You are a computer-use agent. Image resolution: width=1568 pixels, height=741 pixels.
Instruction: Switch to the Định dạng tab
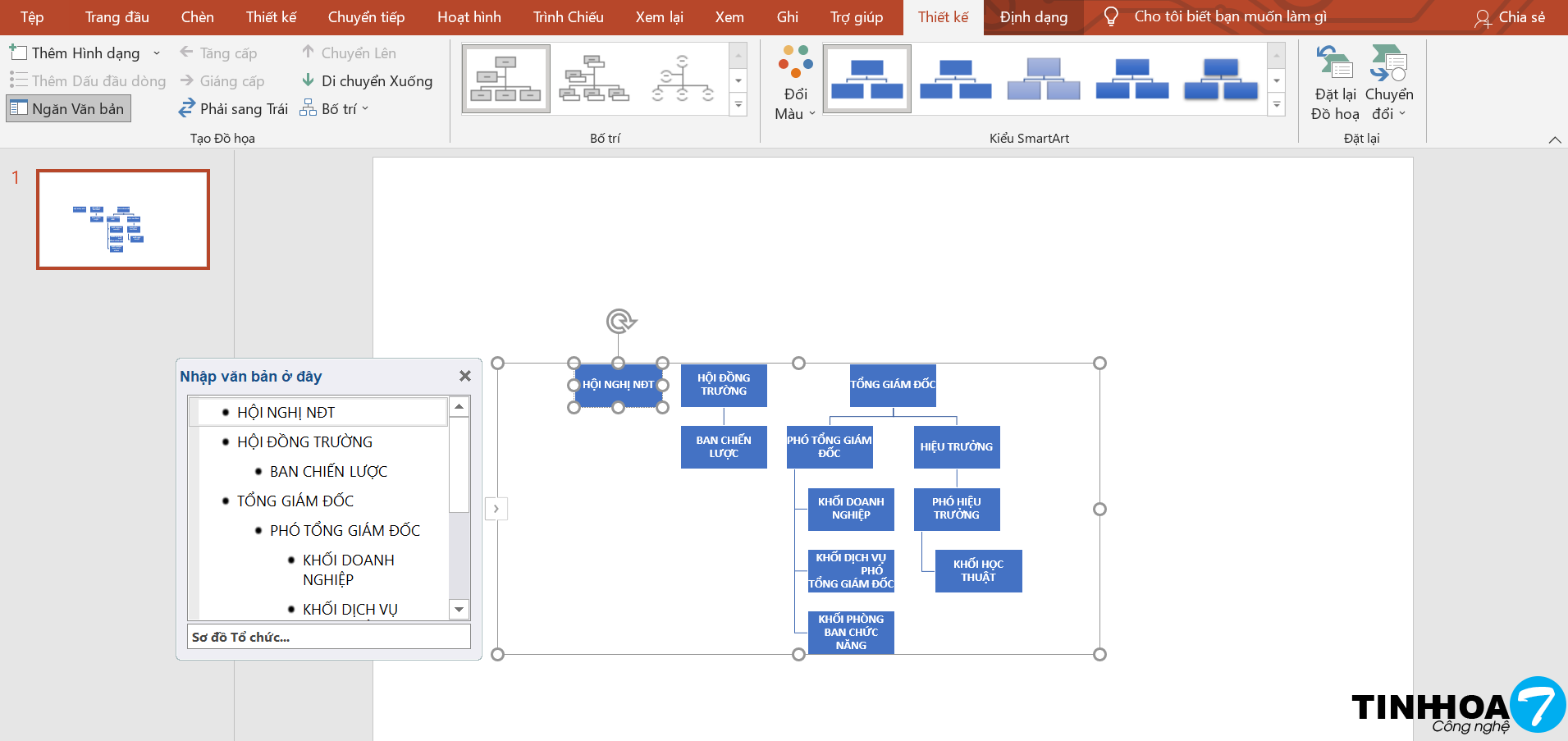[x=1033, y=17]
